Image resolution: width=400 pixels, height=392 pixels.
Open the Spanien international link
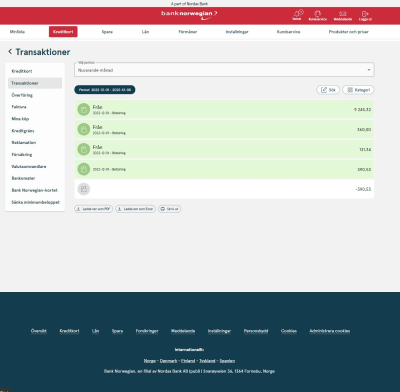point(227,361)
